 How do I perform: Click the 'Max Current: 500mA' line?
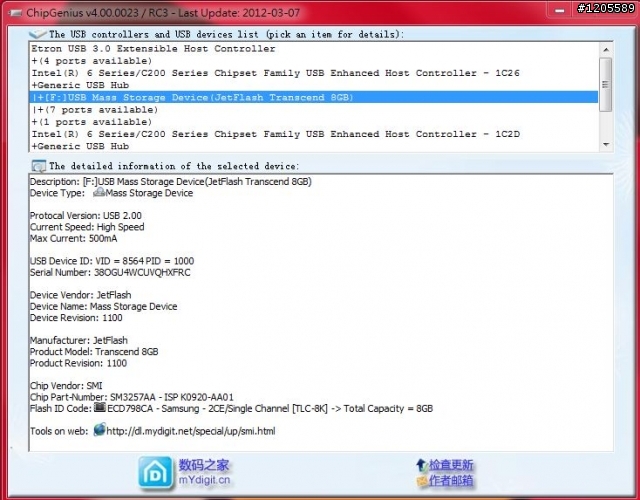[x=73, y=238]
